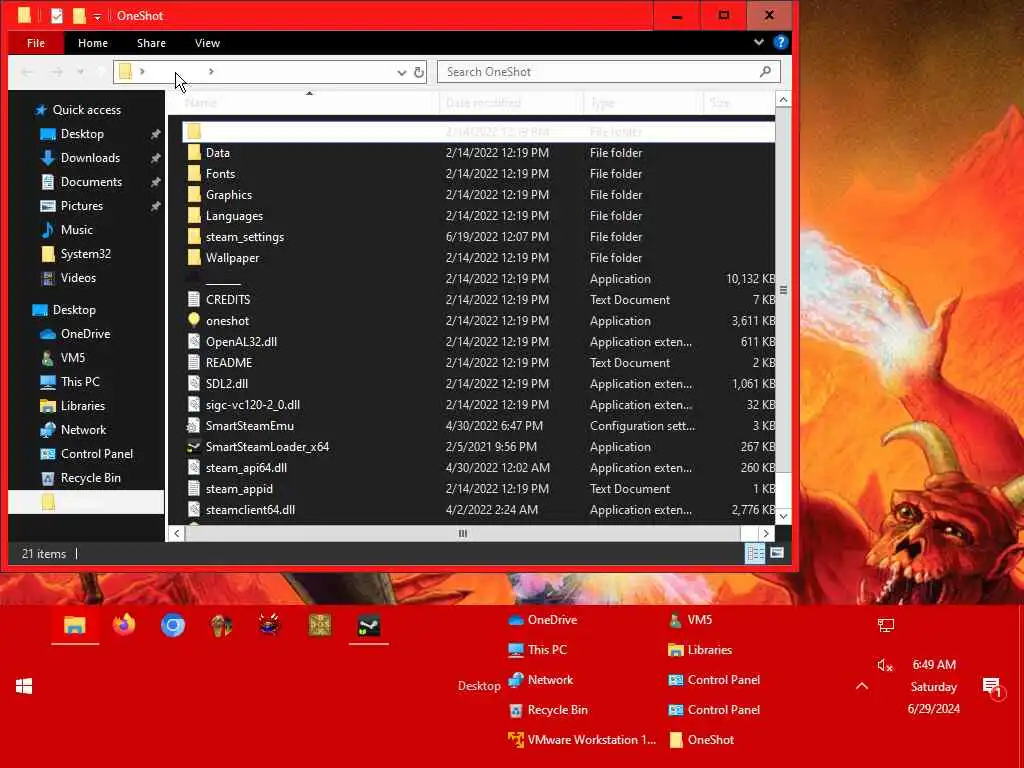
Task: Open the notification action center icon
Action: pos(992,687)
